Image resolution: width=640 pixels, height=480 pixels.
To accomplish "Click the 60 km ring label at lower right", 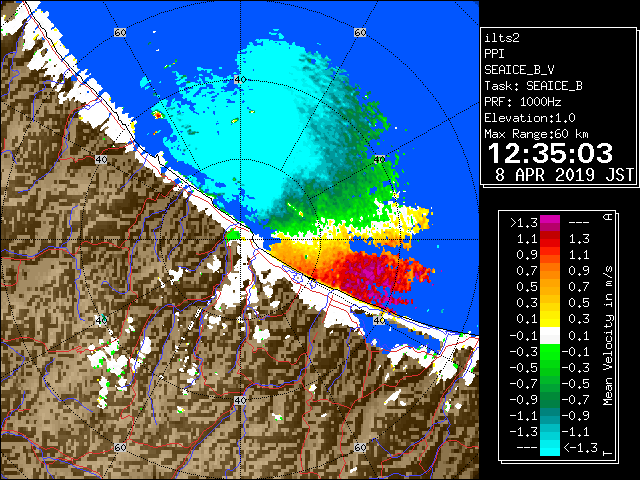I will (360, 447).
